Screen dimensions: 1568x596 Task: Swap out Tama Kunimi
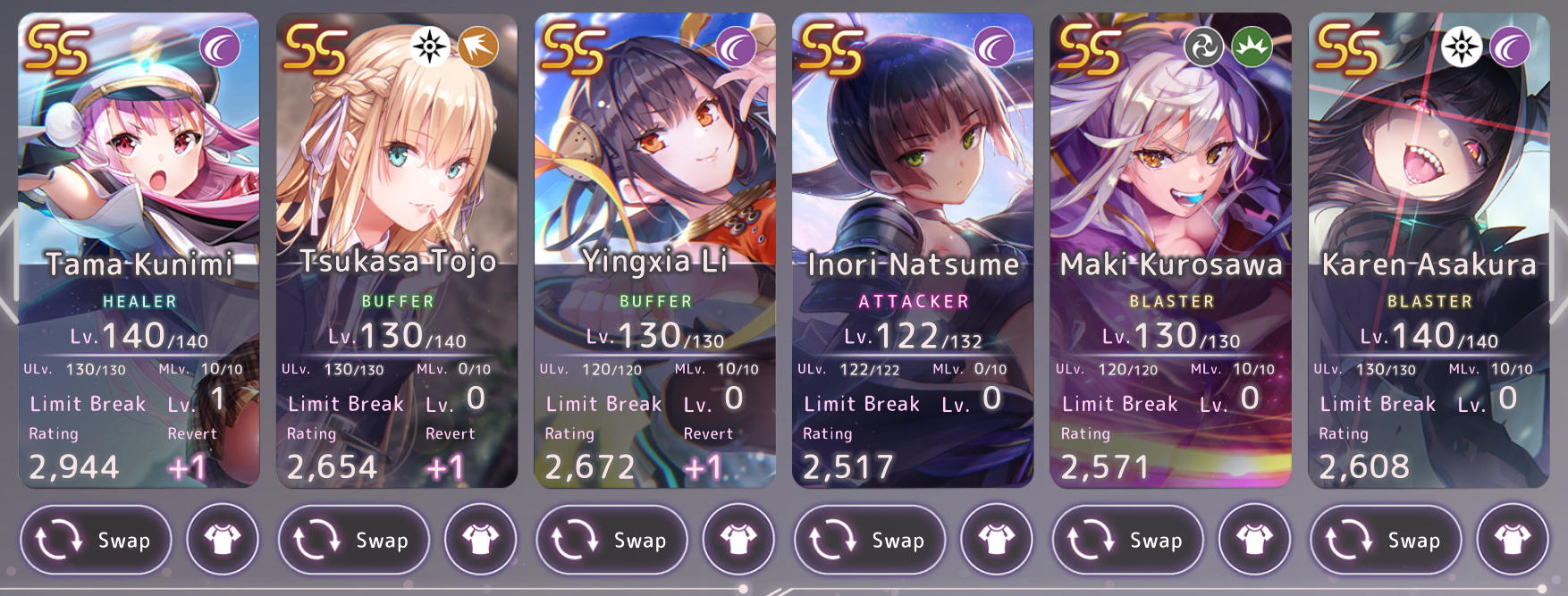click(96, 540)
